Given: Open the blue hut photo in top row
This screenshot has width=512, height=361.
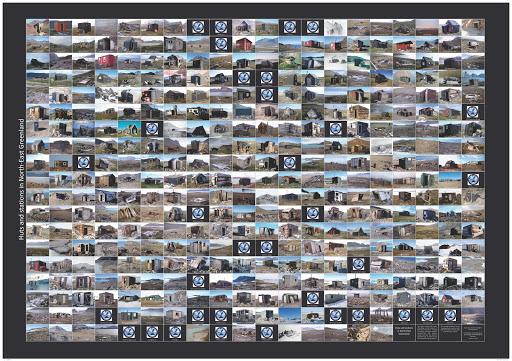Looking at the screenshot, I should point(450,27).
